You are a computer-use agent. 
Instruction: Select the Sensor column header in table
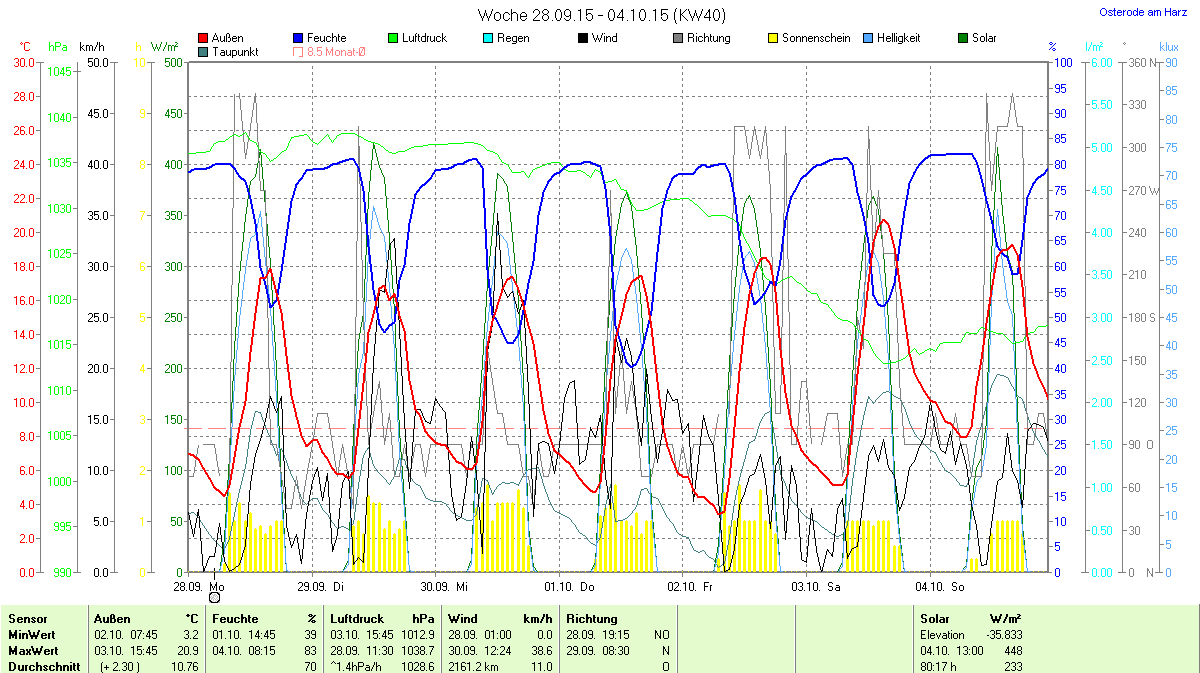click(28, 619)
